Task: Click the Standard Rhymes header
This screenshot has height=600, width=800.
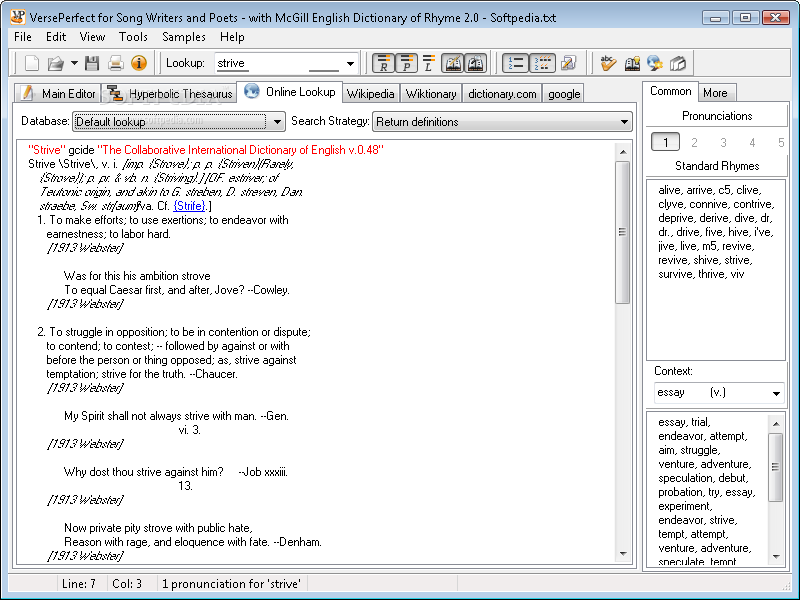Action: [x=717, y=166]
